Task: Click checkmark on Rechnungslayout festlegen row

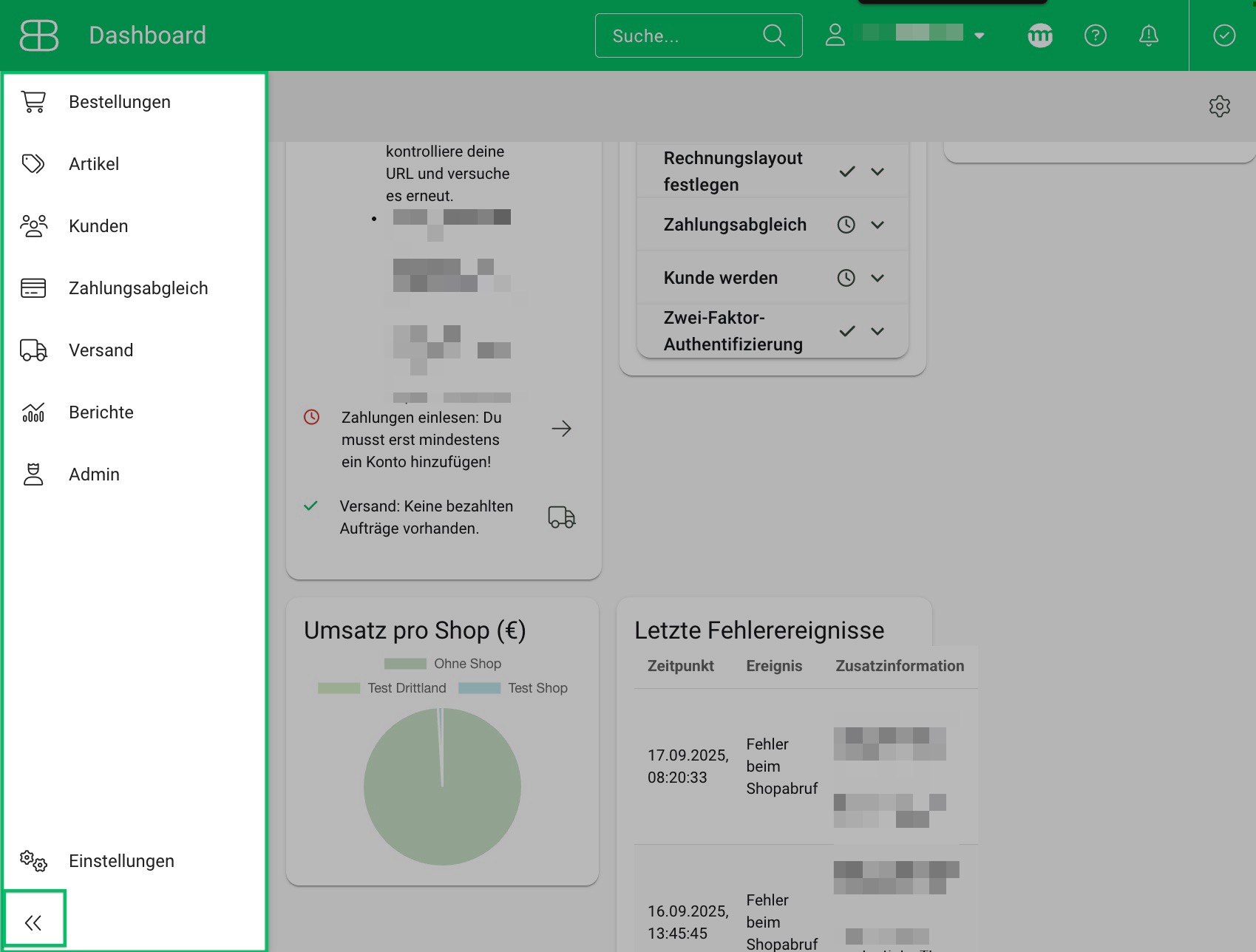Action: [x=847, y=171]
